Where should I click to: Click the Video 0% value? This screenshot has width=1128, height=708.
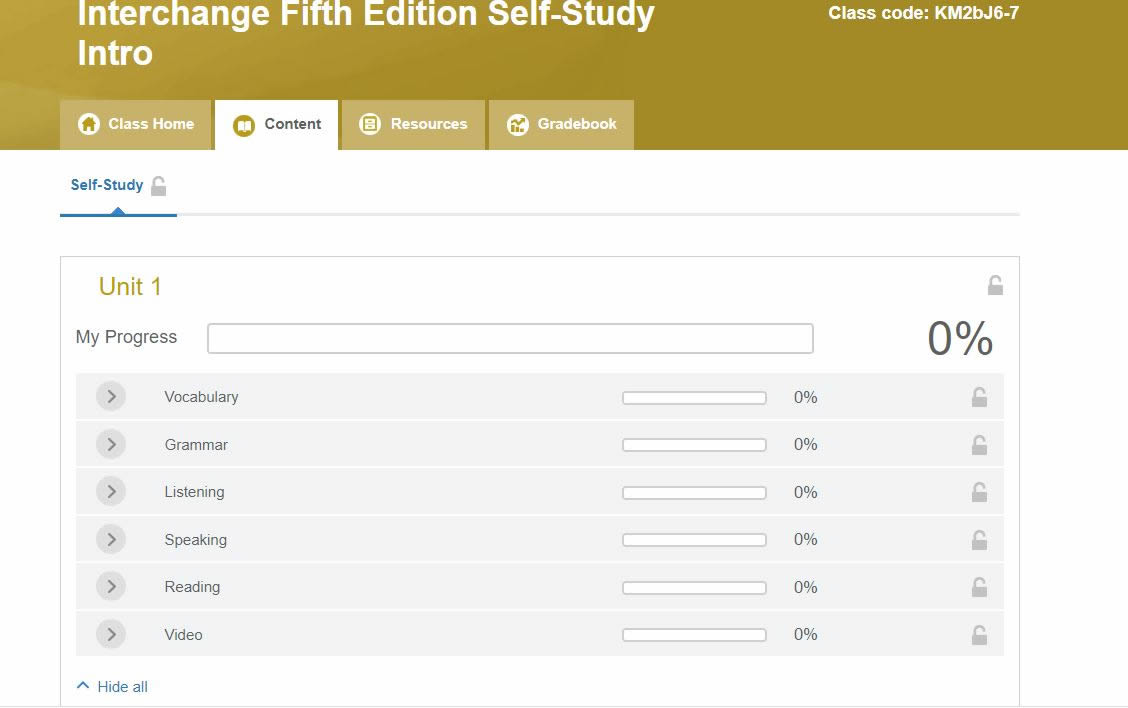tap(806, 635)
